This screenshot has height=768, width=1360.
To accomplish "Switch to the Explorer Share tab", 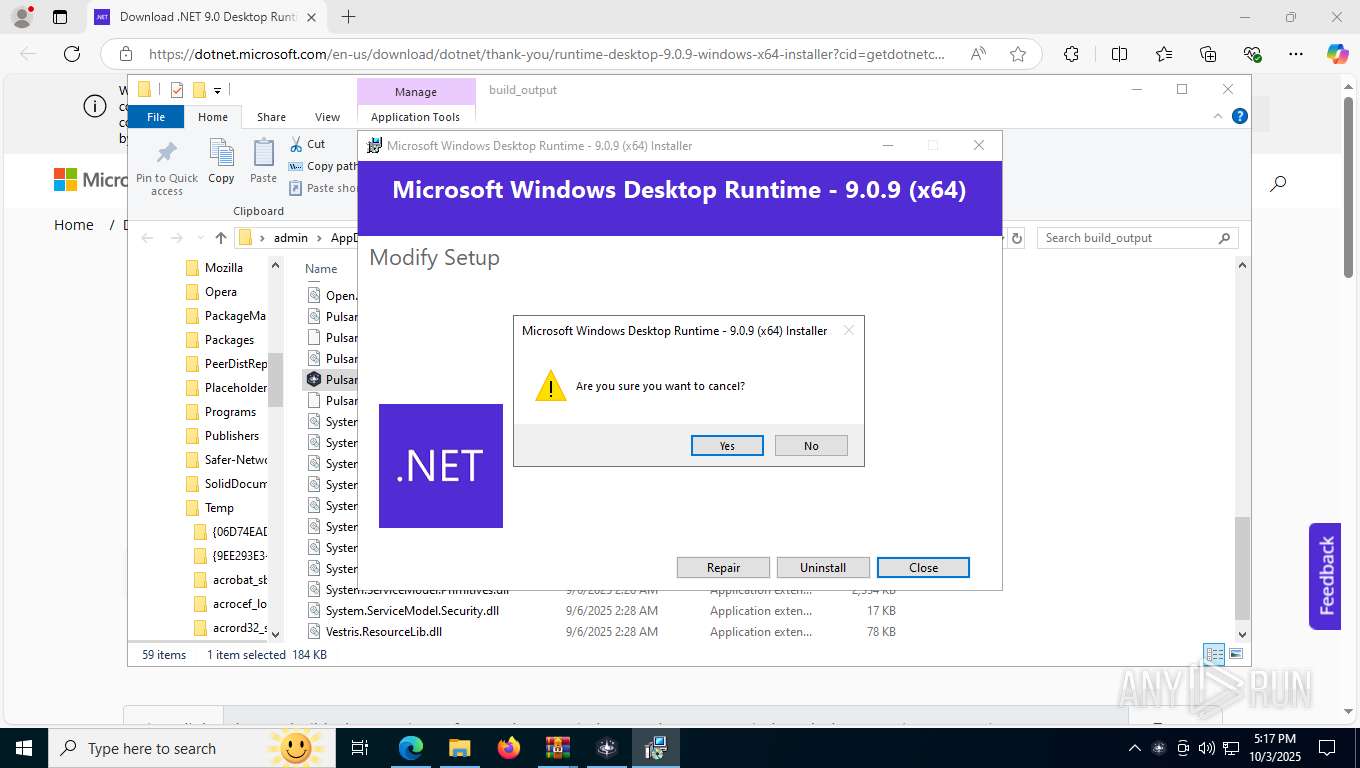I will [271, 117].
